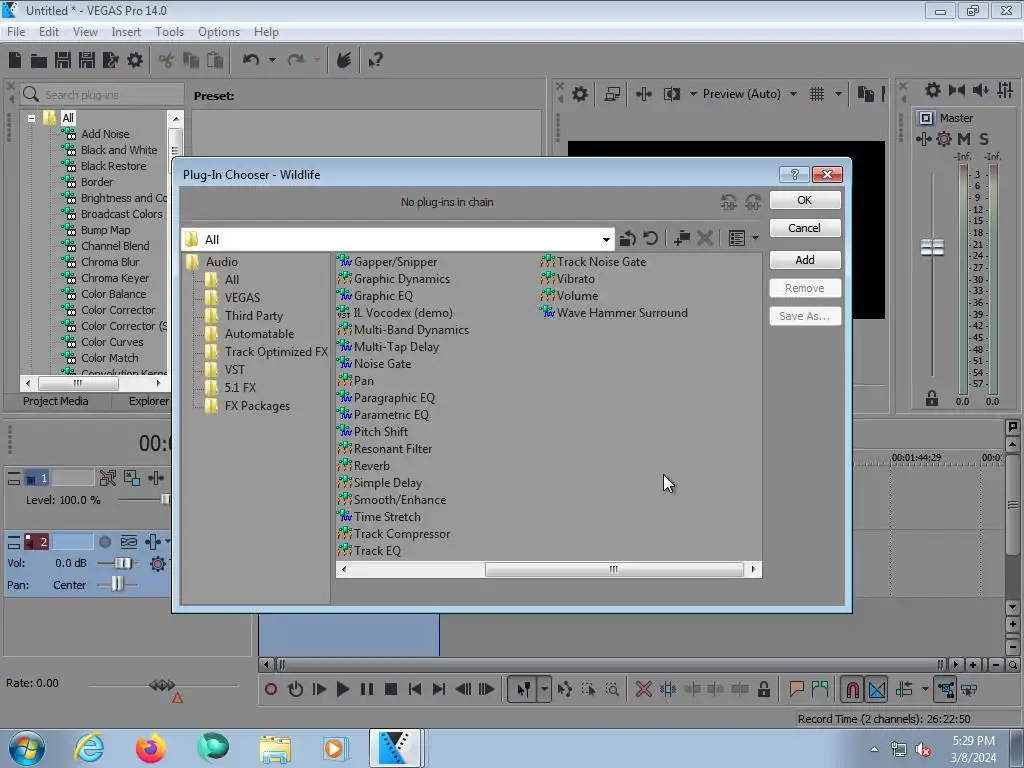Click the Track FX gear on audio track 2
Viewport: 1024px width, 768px height.
157,564
